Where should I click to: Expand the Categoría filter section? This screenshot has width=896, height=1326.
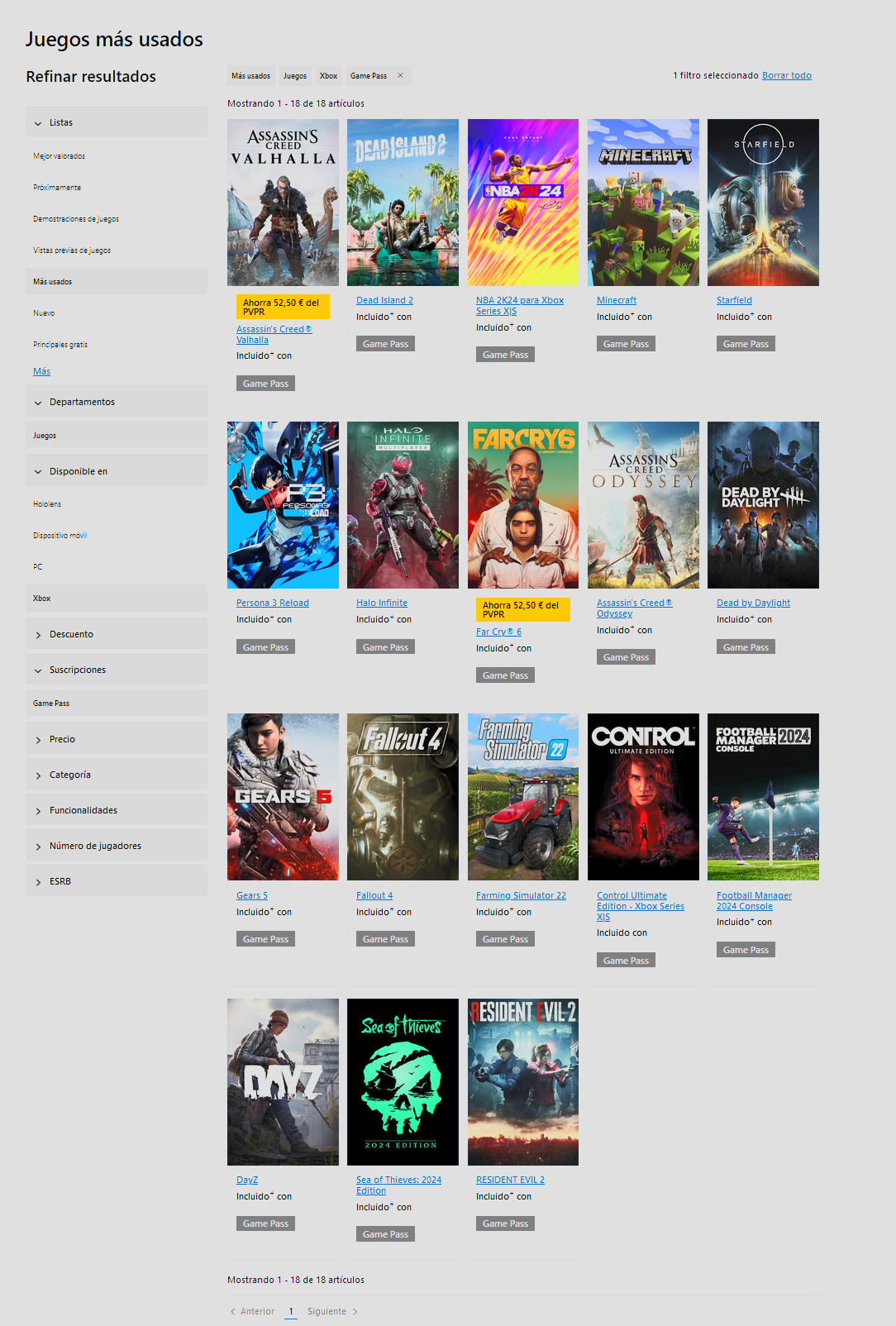(117, 775)
